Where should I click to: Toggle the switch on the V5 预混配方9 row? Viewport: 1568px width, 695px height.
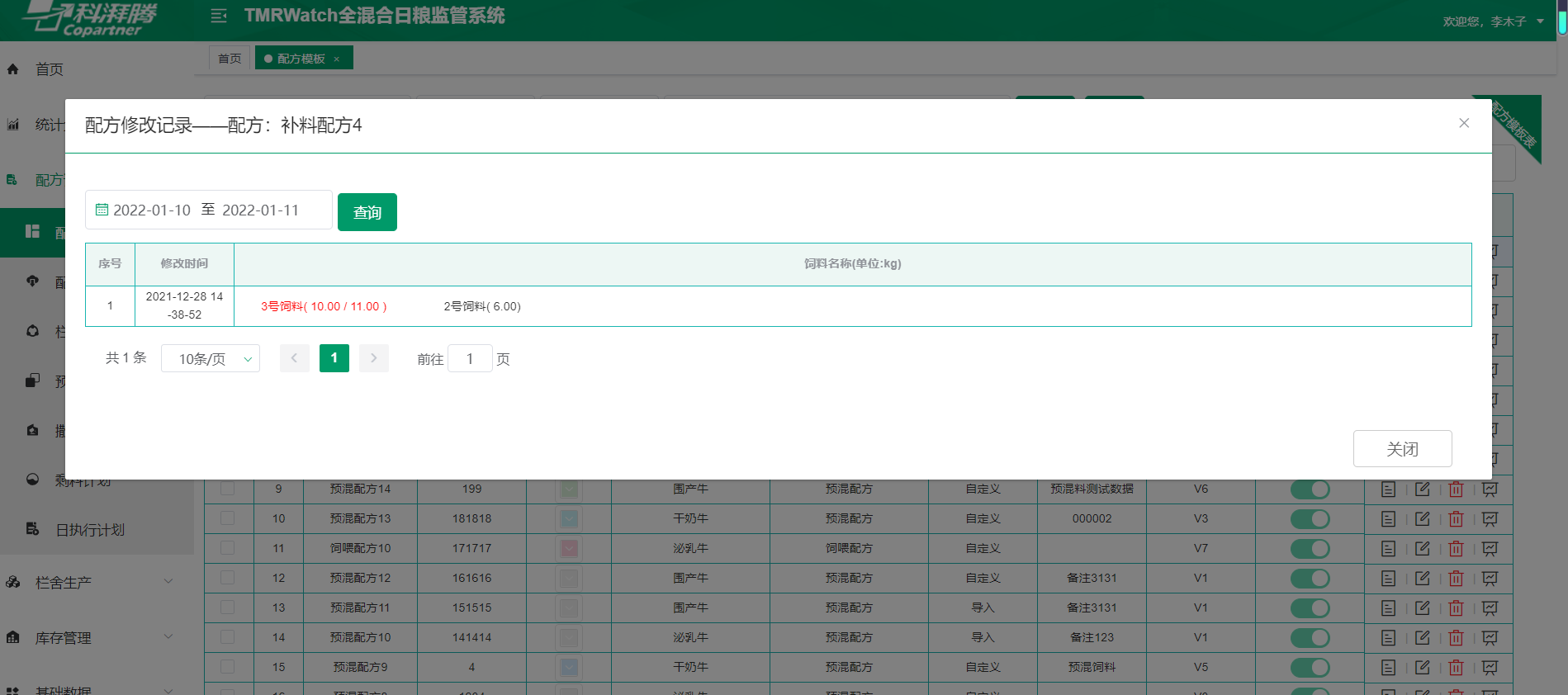click(1310, 668)
